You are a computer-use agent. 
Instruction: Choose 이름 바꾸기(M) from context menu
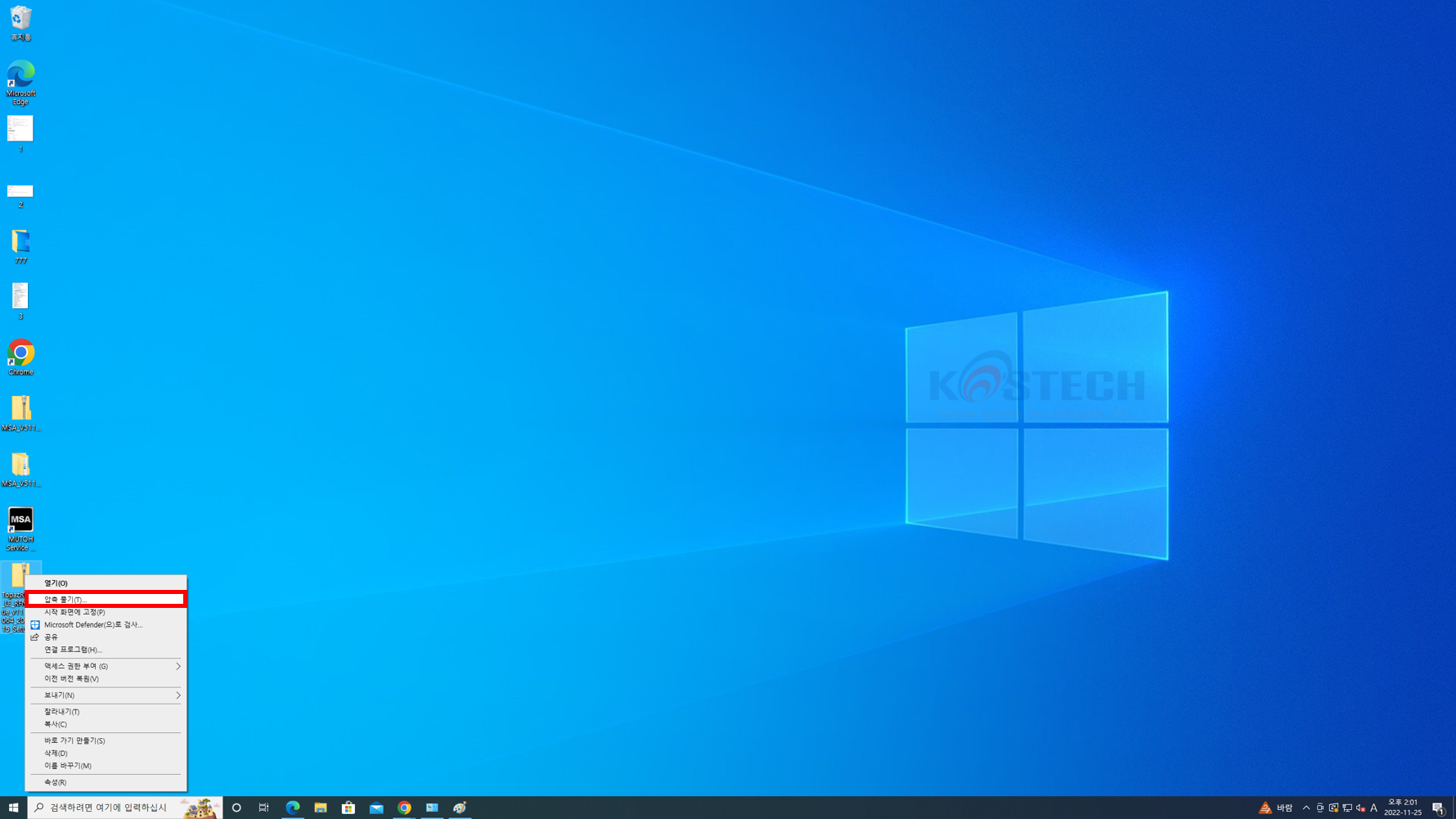pos(106,766)
